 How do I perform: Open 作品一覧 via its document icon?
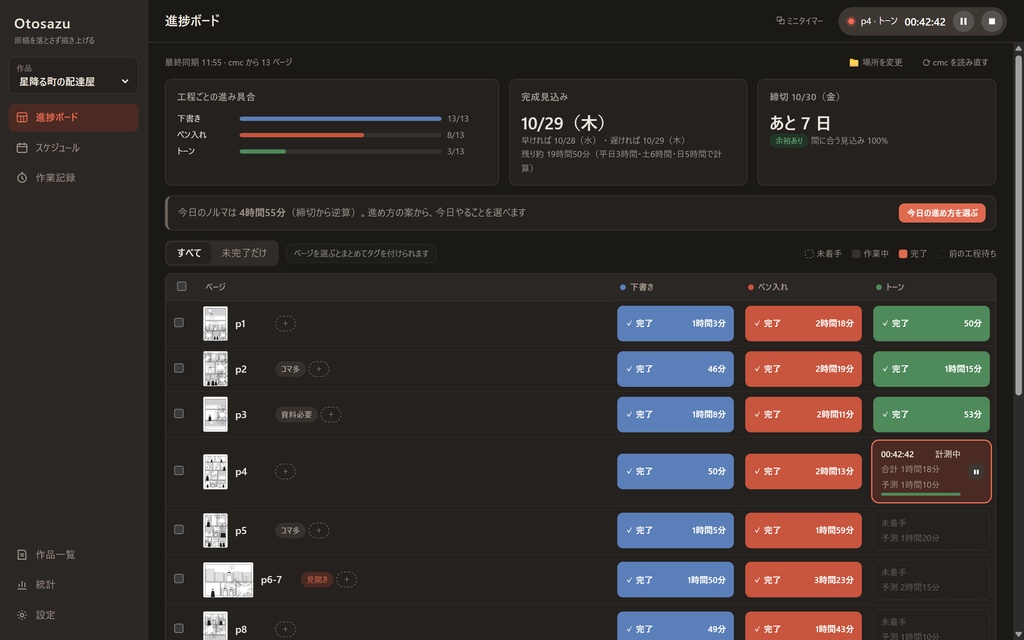[22, 554]
